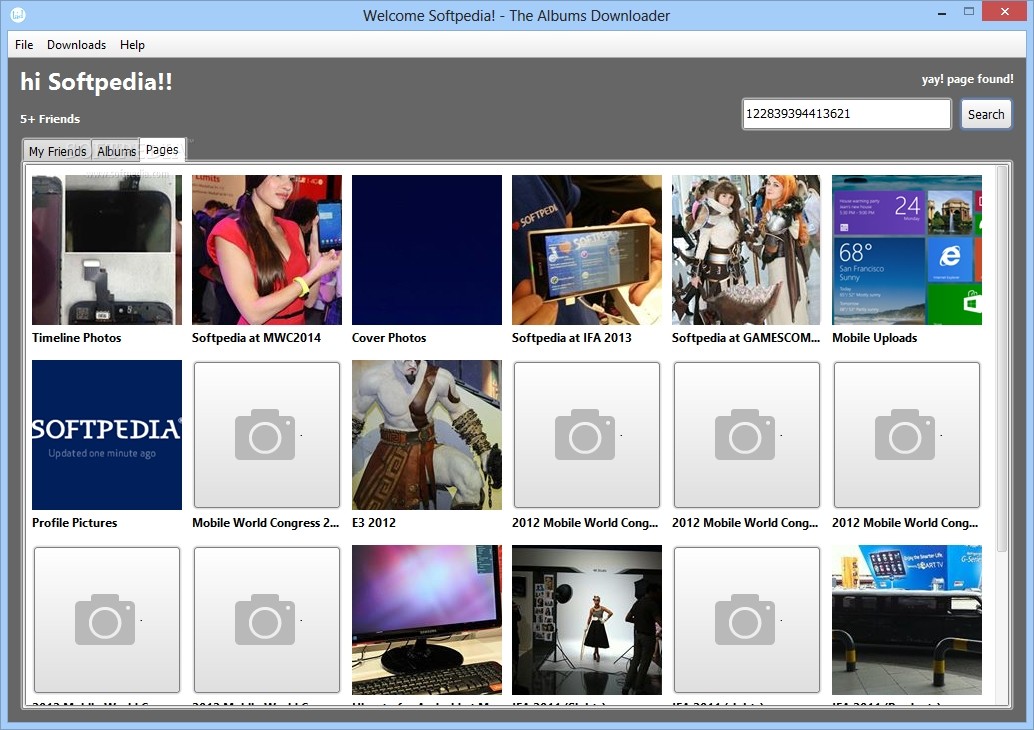Click the Search button
Image resolution: width=1034 pixels, height=730 pixels.
(x=986, y=114)
